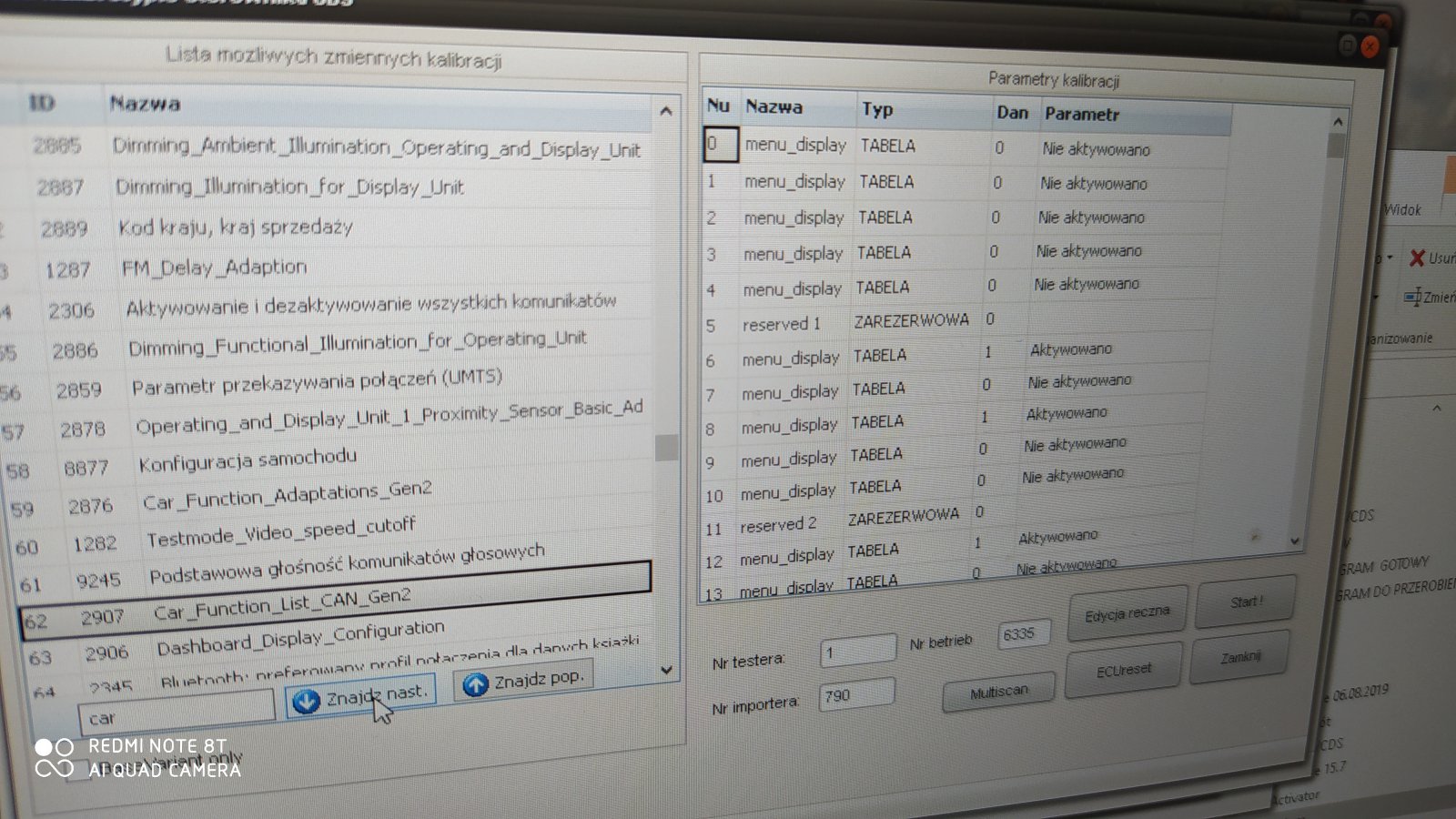Click the Zamknij button

pos(1240,656)
